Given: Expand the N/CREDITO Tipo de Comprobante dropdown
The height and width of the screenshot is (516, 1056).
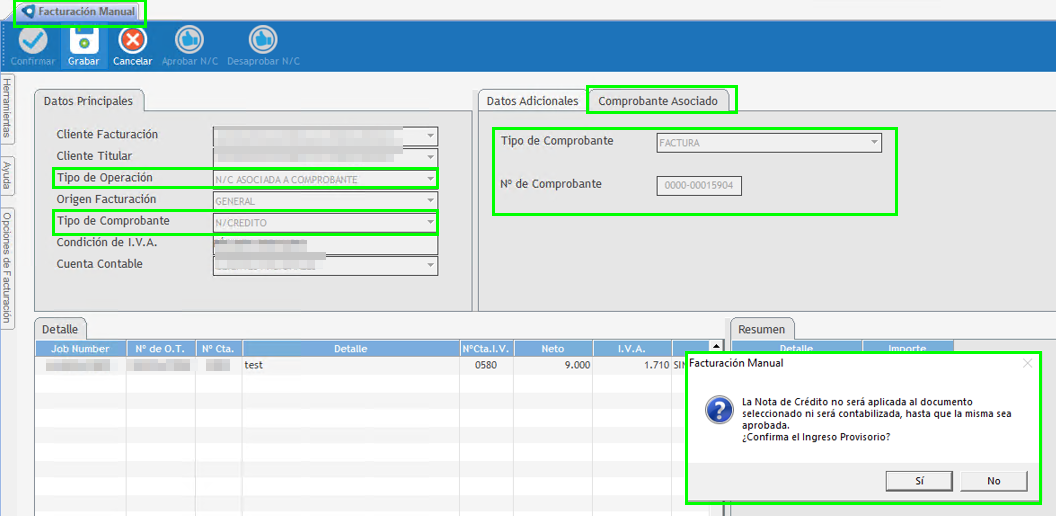Looking at the screenshot, I should (430, 222).
